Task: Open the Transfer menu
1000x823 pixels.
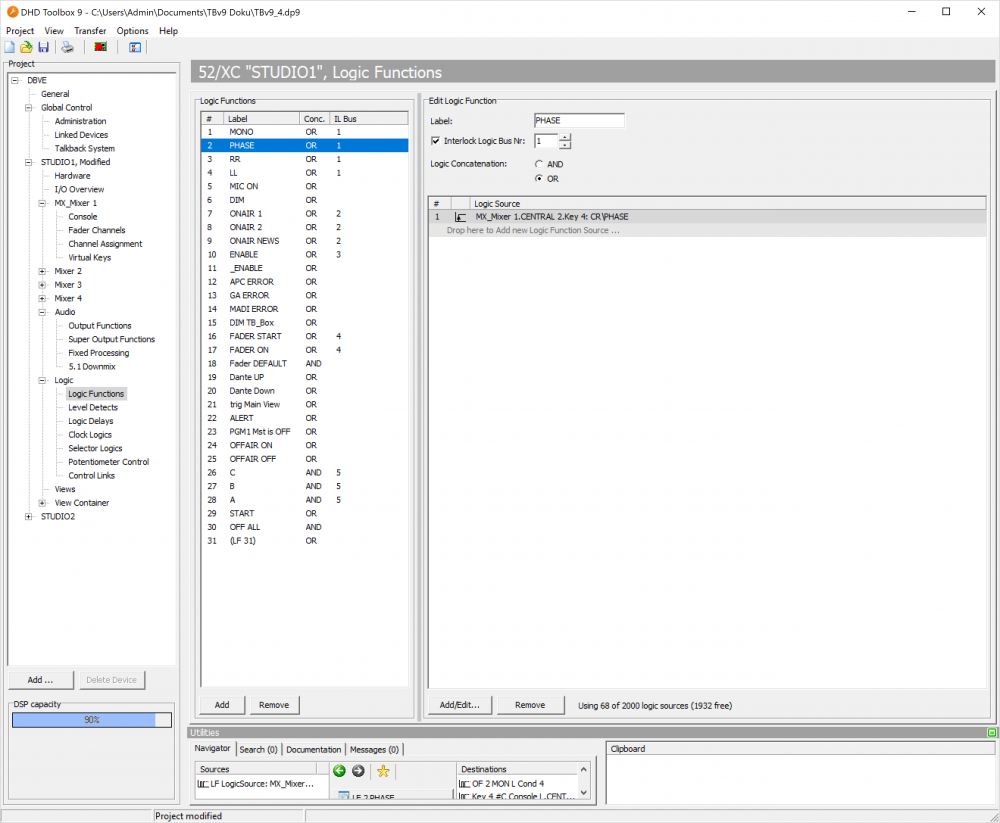Action: point(90,30)
